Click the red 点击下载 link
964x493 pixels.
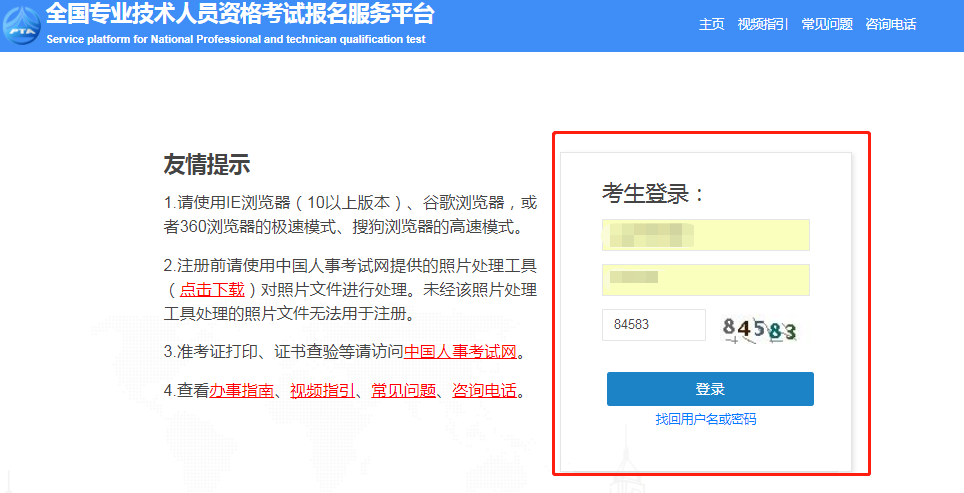(x=212, y=289)
